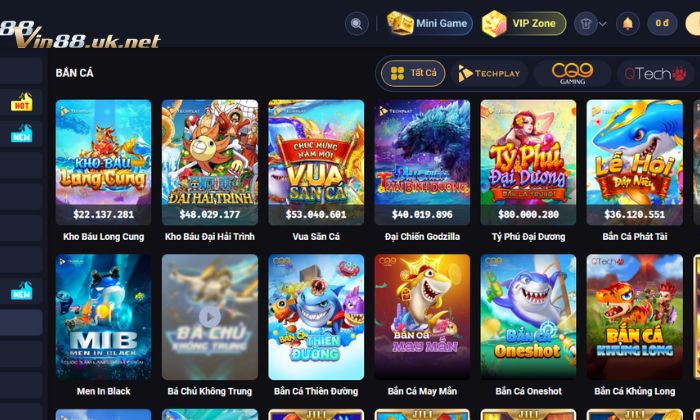Click the Mini Game dice icon

tap(400, 23)
